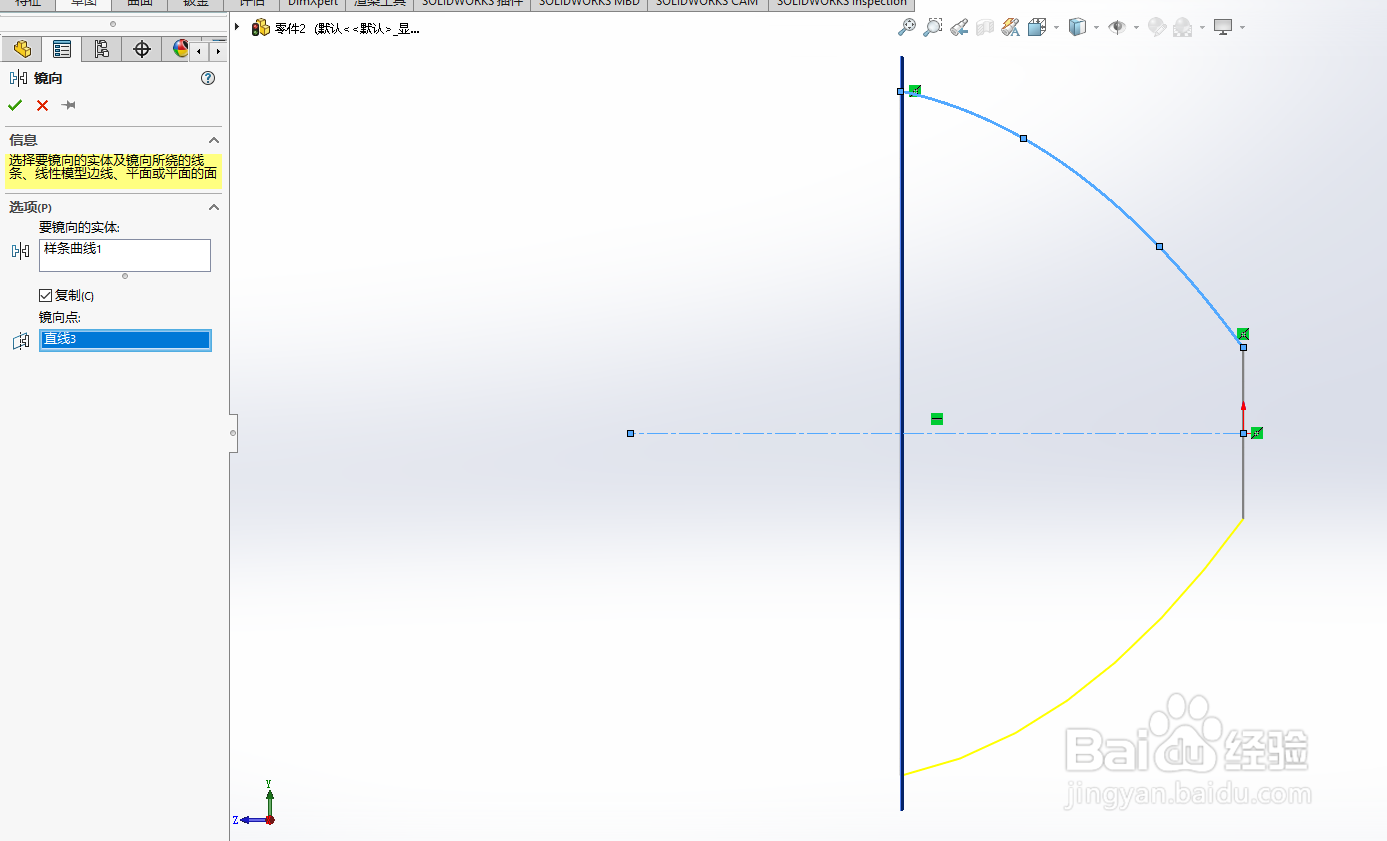The image size is (1387, 841).
Task: Select the left endpoint of the centerline
Action: (630, 433)
